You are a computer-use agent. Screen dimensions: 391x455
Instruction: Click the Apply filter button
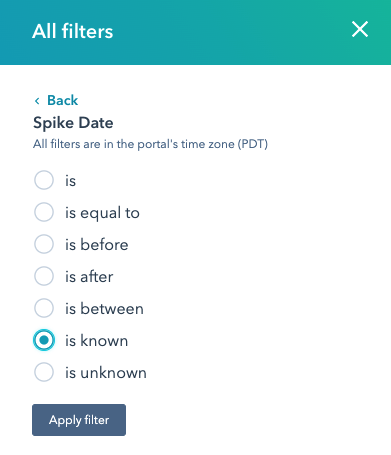pos(79,420)
